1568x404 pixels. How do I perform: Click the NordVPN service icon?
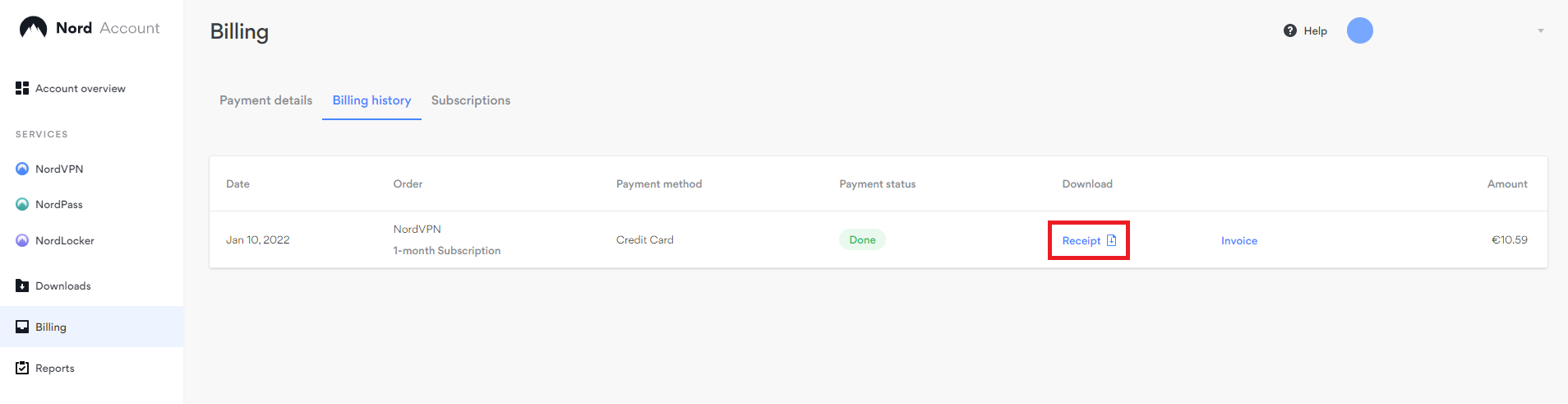[22, 169]
